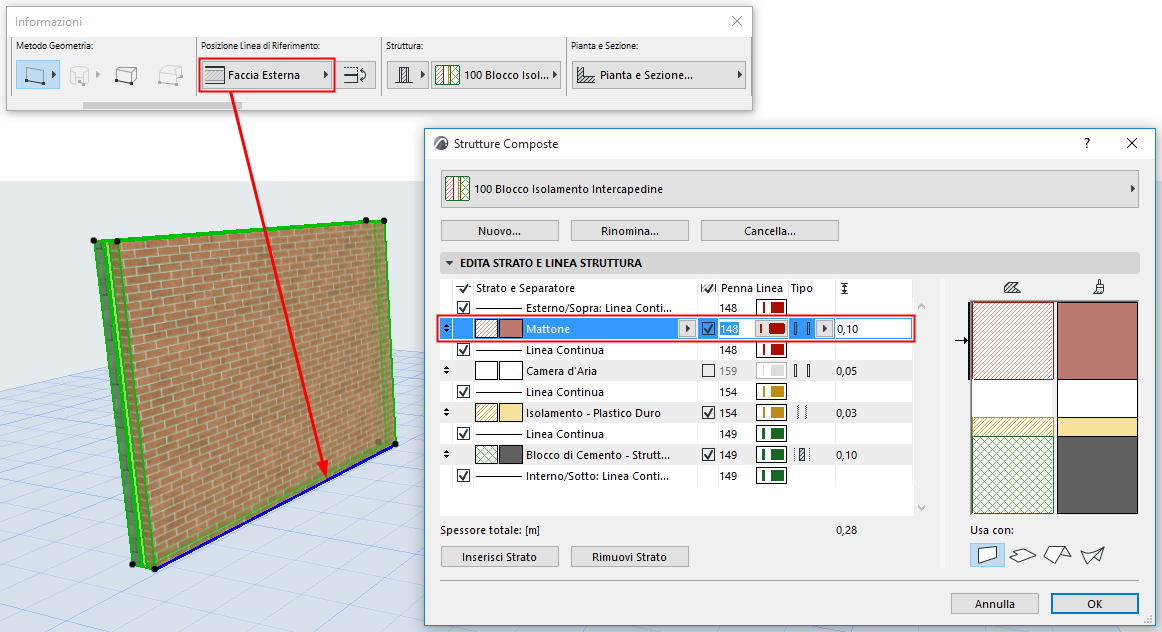
Task: Toggle Linea Continua checkbox with pen 148
Action: tap(463, 350)
